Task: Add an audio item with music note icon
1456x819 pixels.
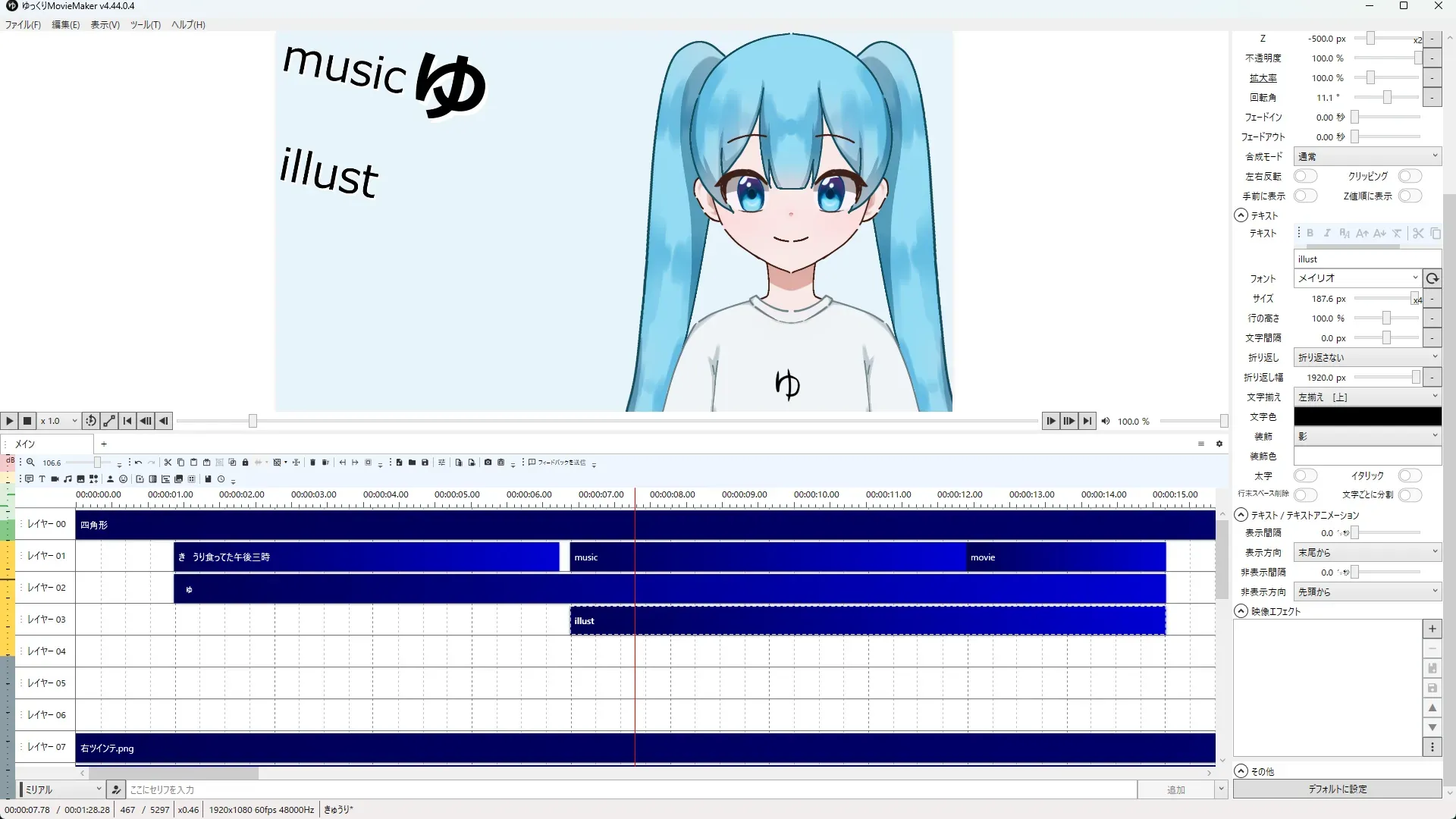Action: (x=67, y=479)
